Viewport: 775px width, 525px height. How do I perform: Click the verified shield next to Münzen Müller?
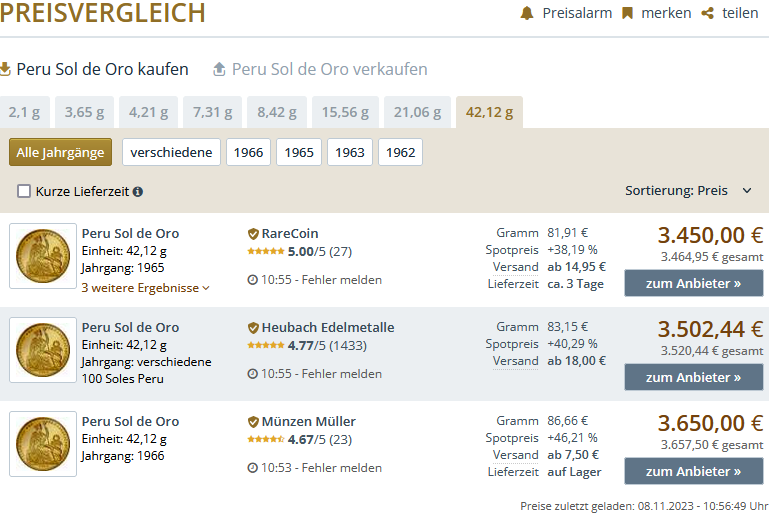pos(253,422)
